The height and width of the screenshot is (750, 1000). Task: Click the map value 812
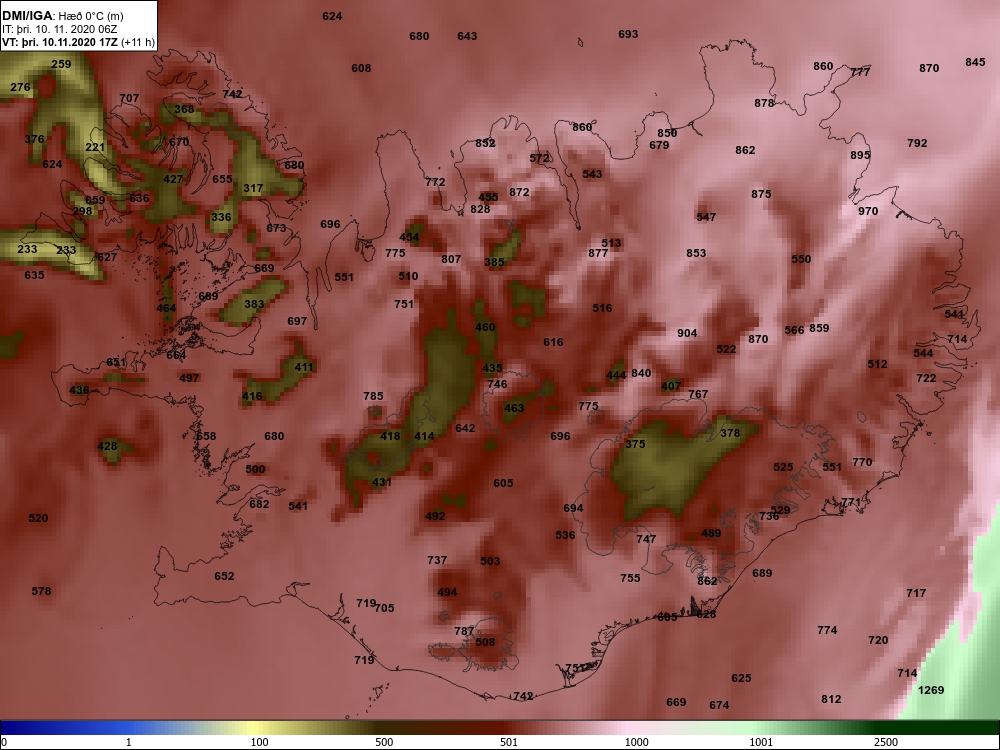click(831, 699)
